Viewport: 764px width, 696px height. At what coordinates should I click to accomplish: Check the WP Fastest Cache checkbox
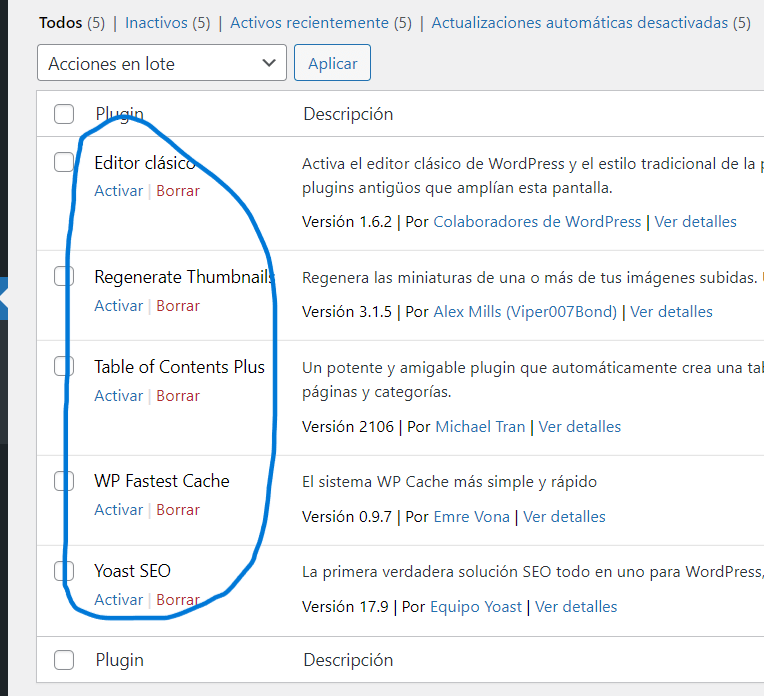pyautogui.click(x=64, y=481)
